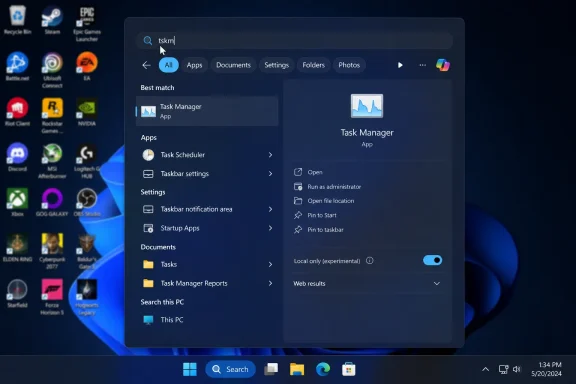The width and height of the screenshot is (576, 384).
Task: Select the Task Manager best match result
Action: click(x=207, y=111)
